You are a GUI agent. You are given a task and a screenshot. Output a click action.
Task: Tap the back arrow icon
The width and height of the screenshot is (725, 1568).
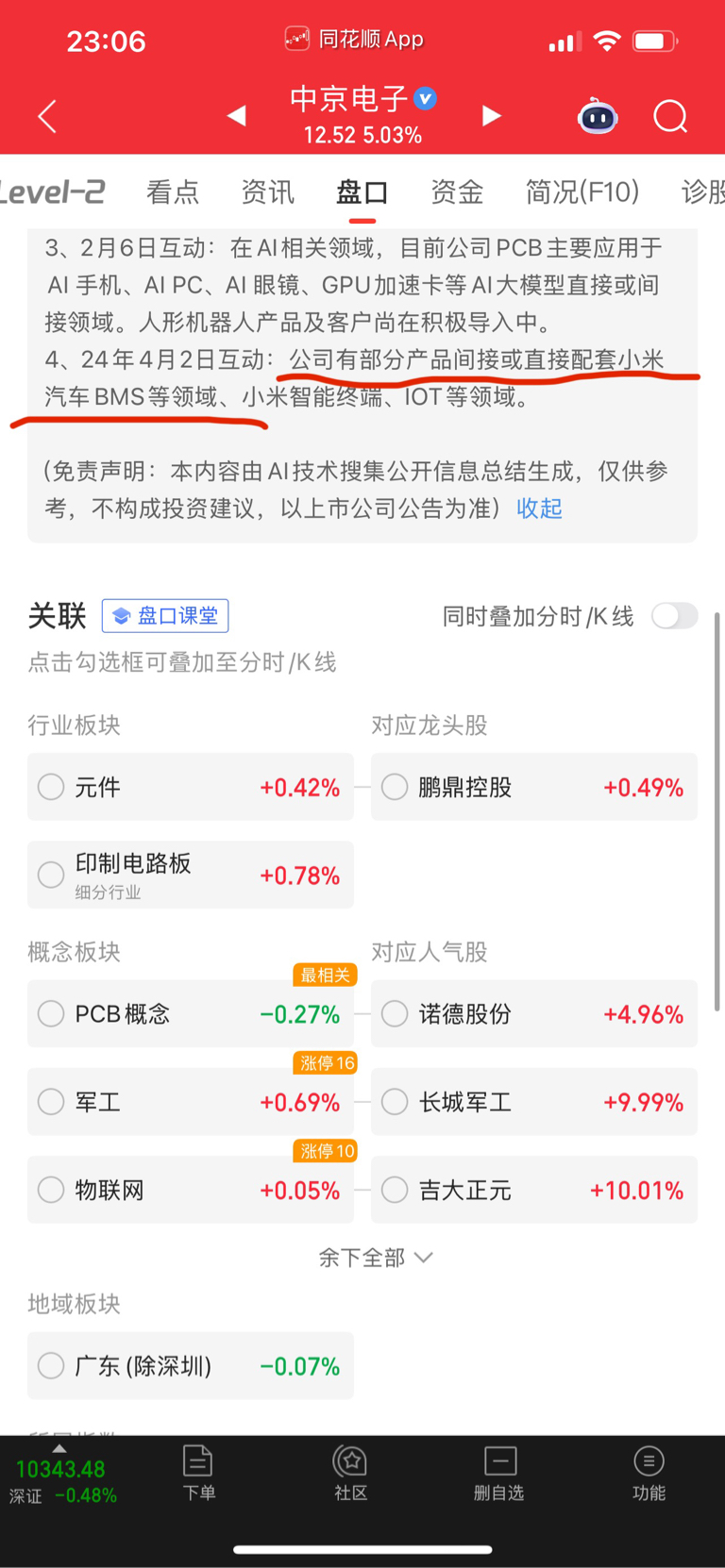pyautogui.click(x=47, y=116)
